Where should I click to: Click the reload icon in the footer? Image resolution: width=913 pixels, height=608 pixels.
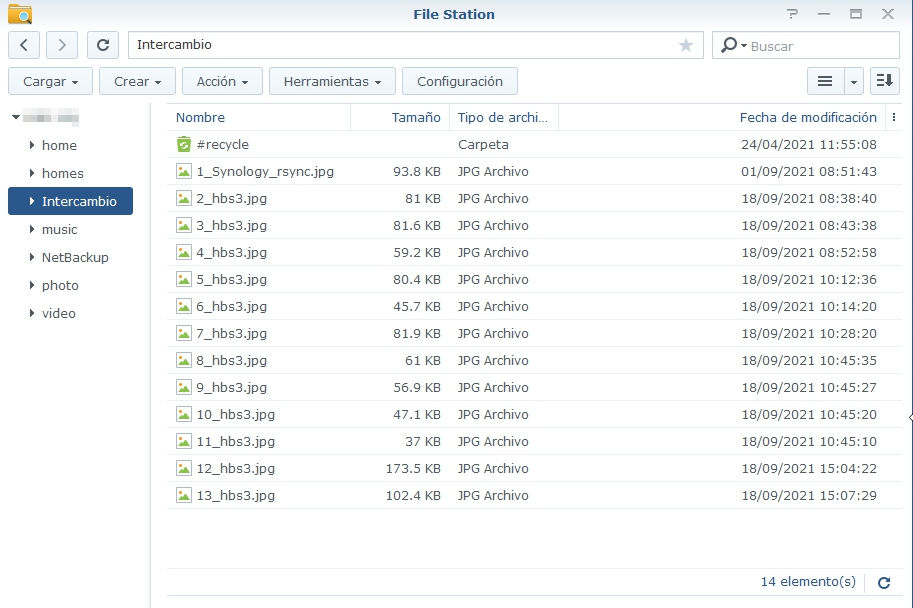[x=884, y=582]
